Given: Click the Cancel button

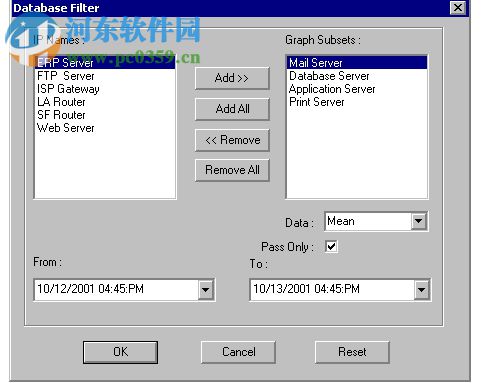Looking at the screenshot, I should tap(238, 352).
